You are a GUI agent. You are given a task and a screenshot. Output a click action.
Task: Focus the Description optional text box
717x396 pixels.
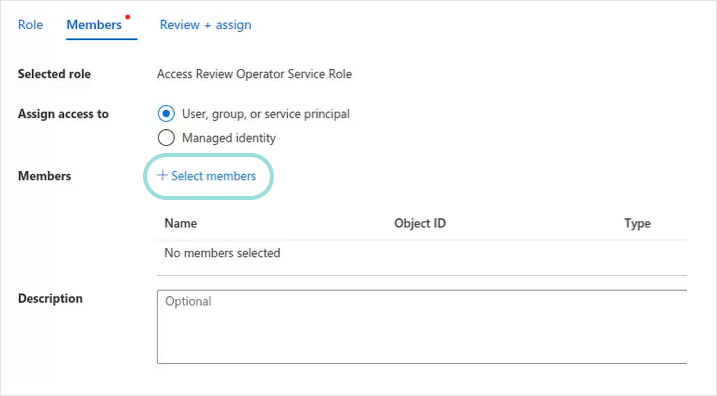tap(422, 326)
